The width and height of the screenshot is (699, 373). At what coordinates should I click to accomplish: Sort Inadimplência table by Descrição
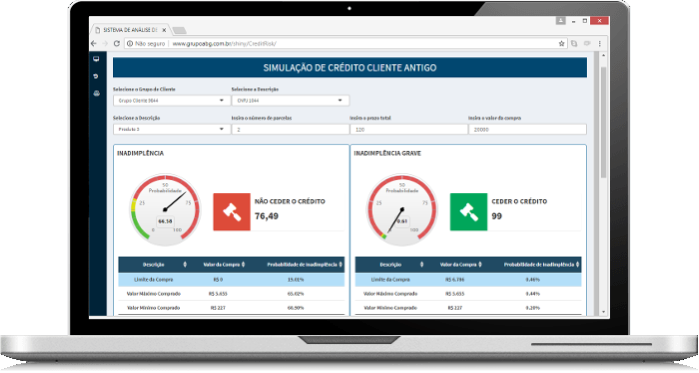point(185,265)
